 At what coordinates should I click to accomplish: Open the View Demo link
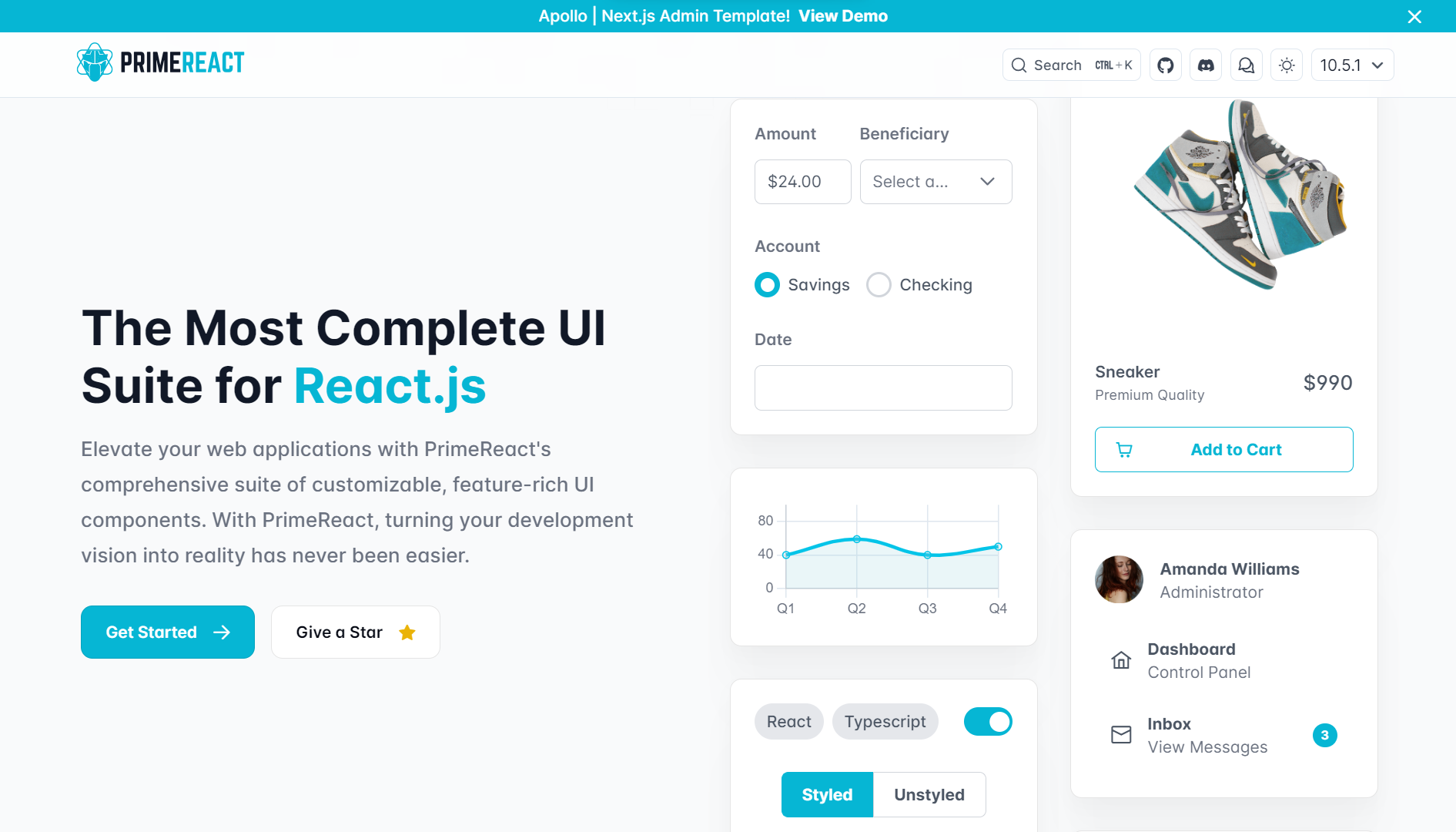[x=843, y=16]
